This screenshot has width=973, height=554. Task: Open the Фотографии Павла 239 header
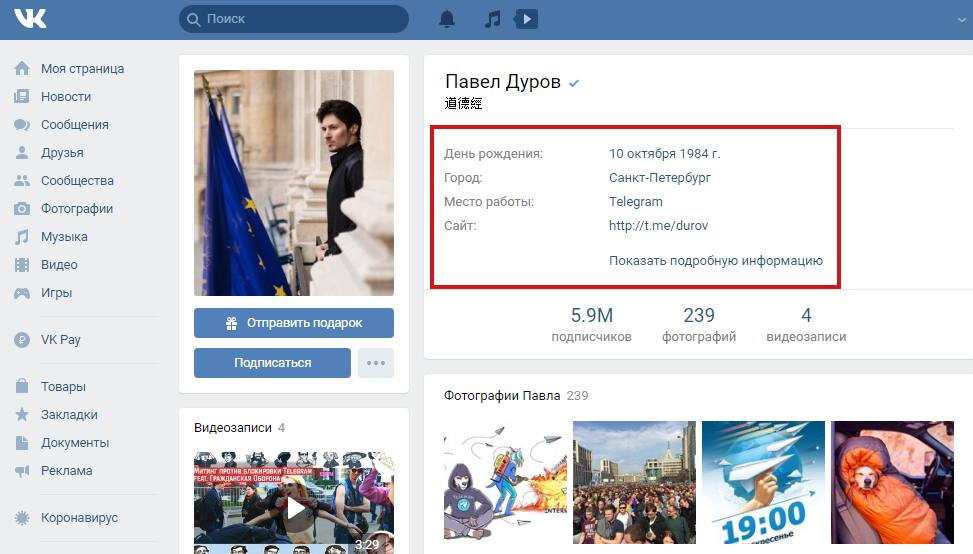pyautogui.click(x=516, y=396)
